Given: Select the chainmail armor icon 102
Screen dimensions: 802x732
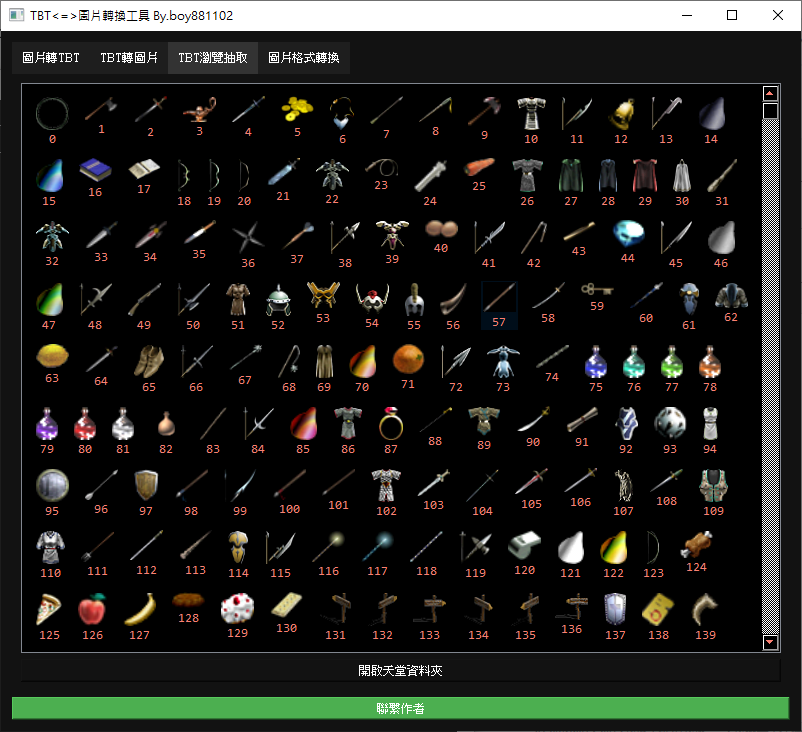Looking at the screenshot, I should coord(386,485).
